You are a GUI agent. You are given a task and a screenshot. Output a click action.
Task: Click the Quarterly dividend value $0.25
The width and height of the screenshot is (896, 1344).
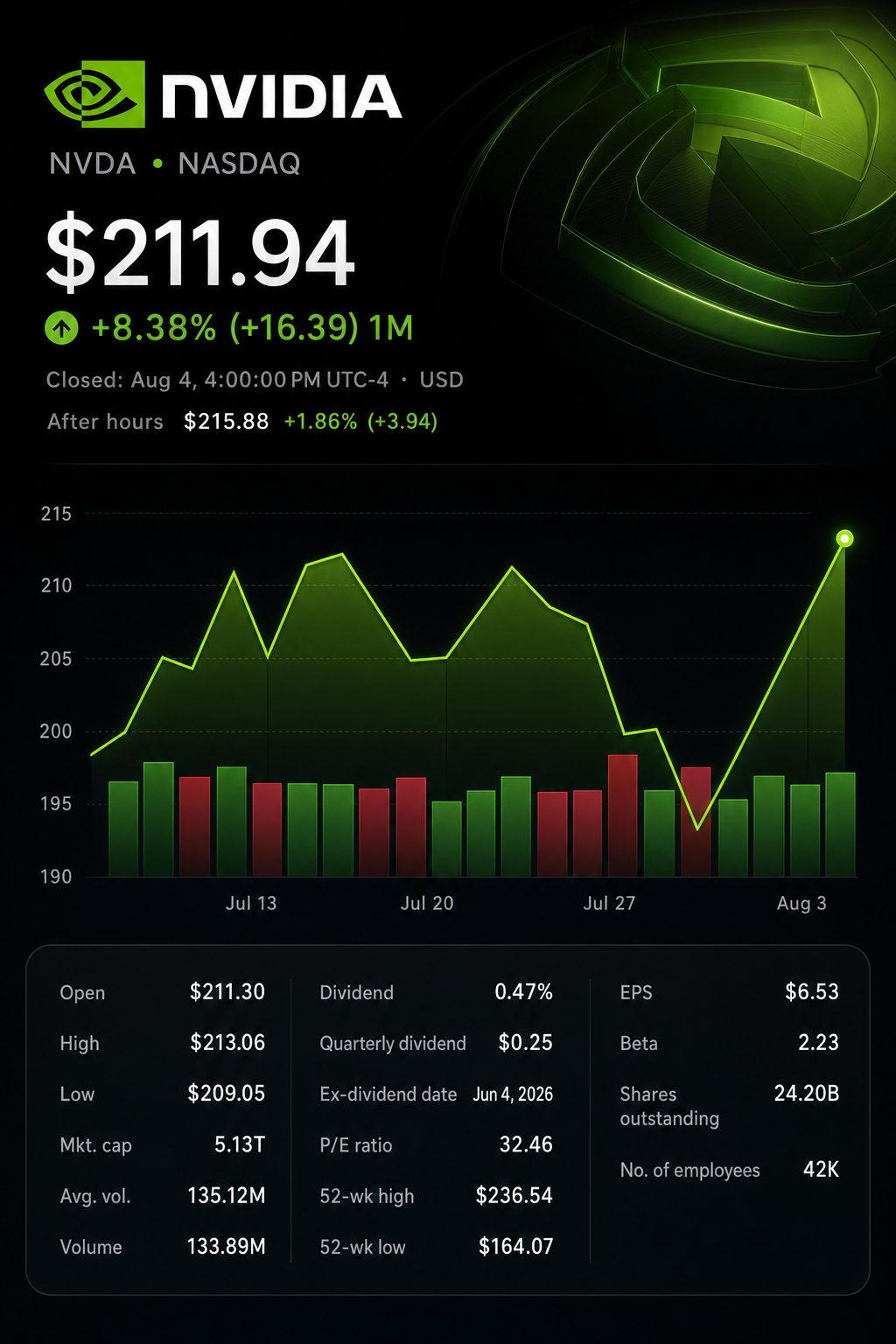click(525, 1042)
